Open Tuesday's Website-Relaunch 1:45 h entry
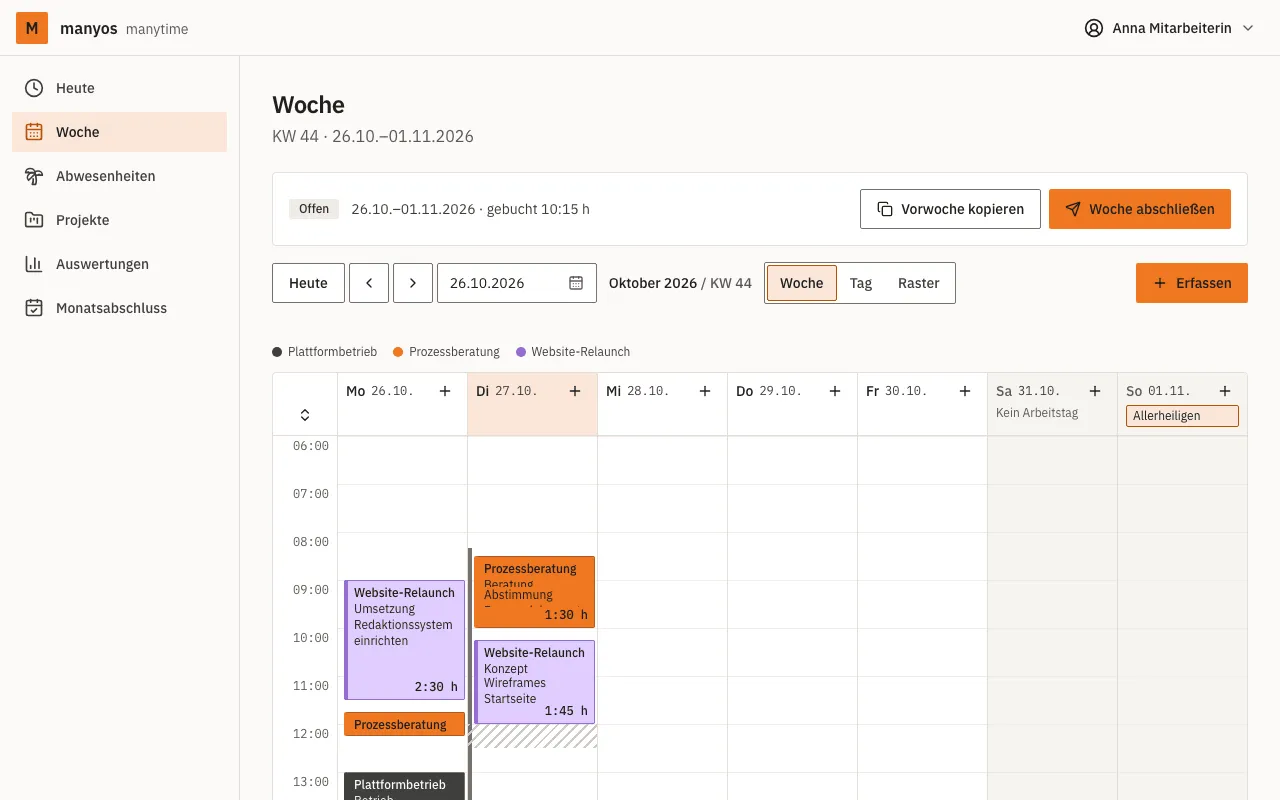This screenshot has height=800, width=1280. point(534,682)
